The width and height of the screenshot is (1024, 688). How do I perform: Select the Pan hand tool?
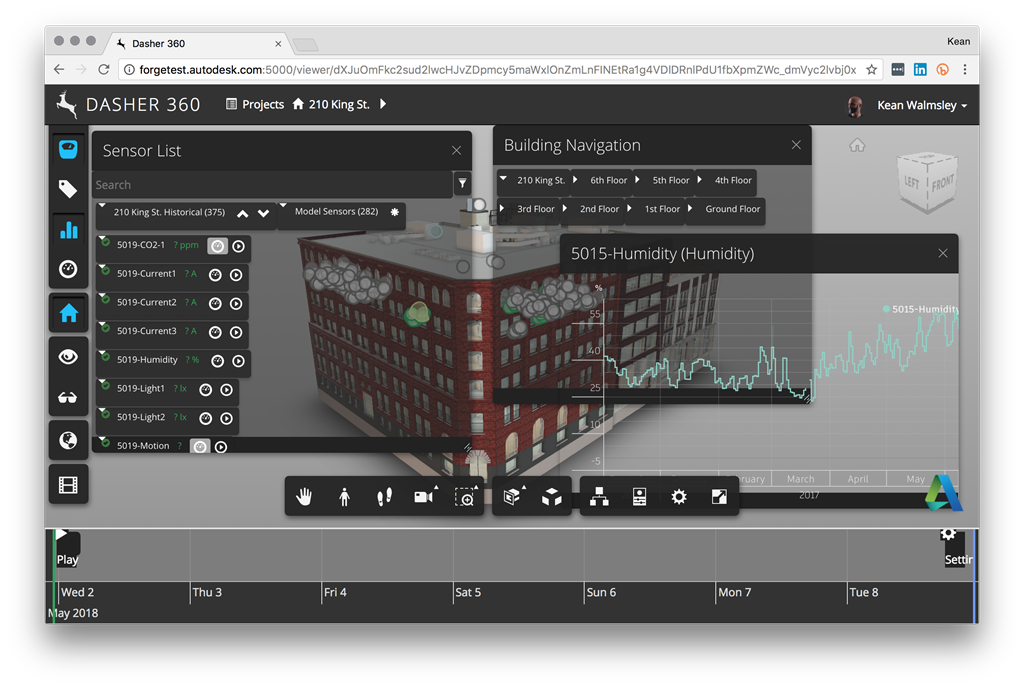(304, 497)
